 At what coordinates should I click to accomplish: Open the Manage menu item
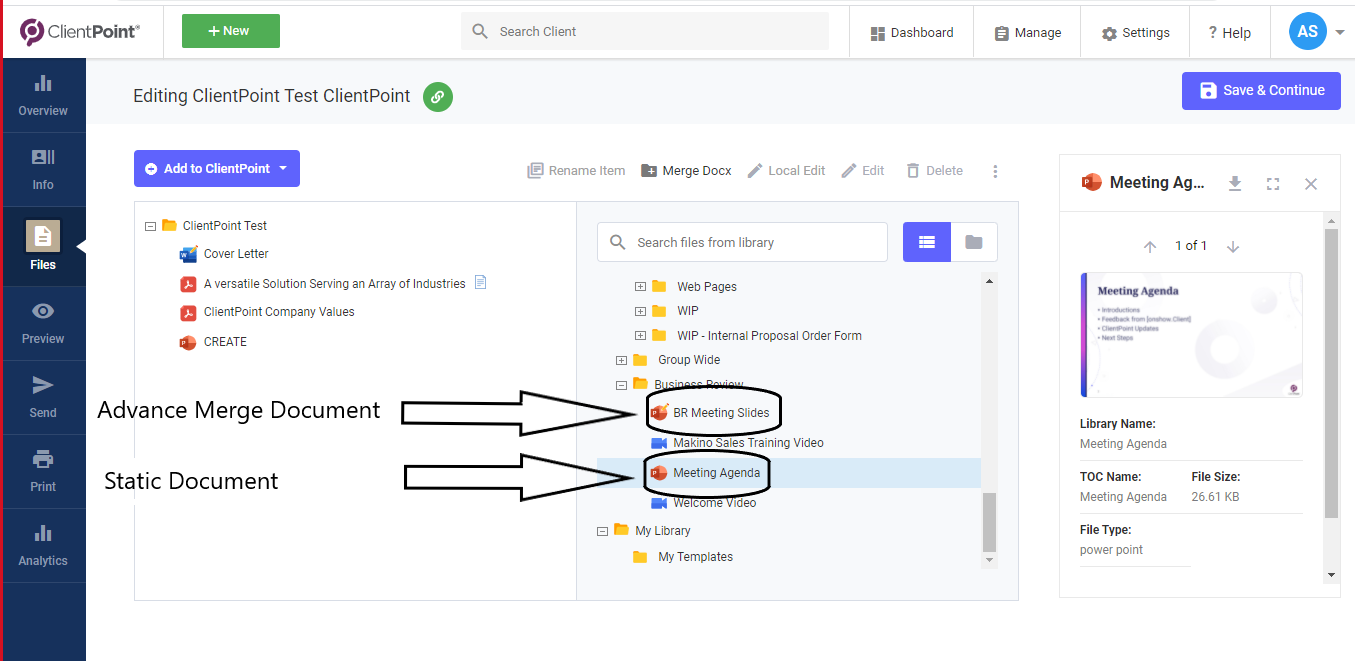(1028, 33)
